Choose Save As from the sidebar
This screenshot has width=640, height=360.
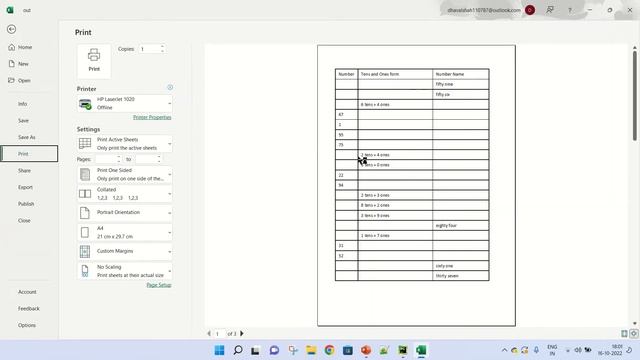[x=27, y=137]
